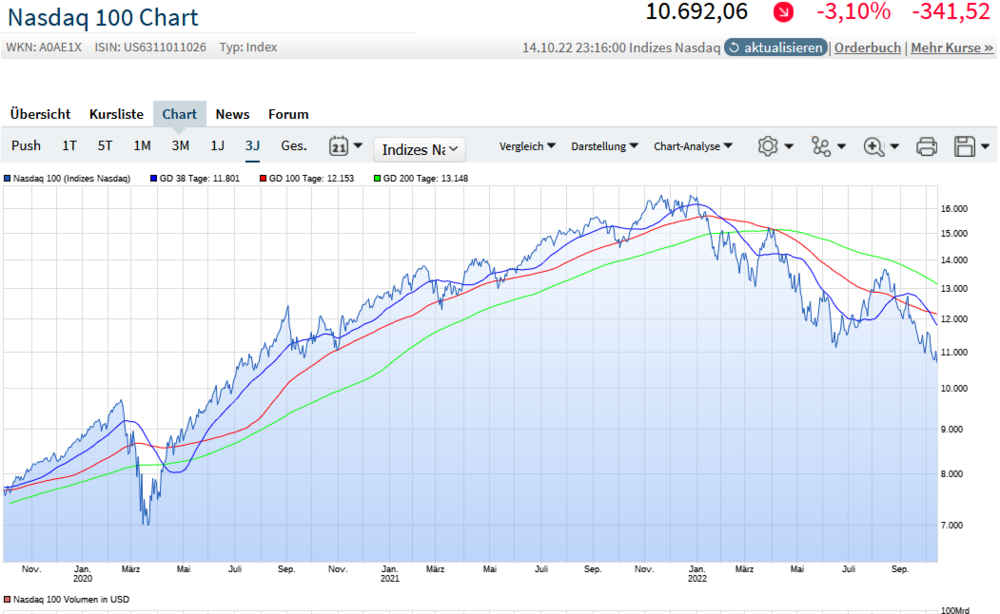Click the -341,52 points change value
The image size is (1000, 614).
(x=951, y=11)
